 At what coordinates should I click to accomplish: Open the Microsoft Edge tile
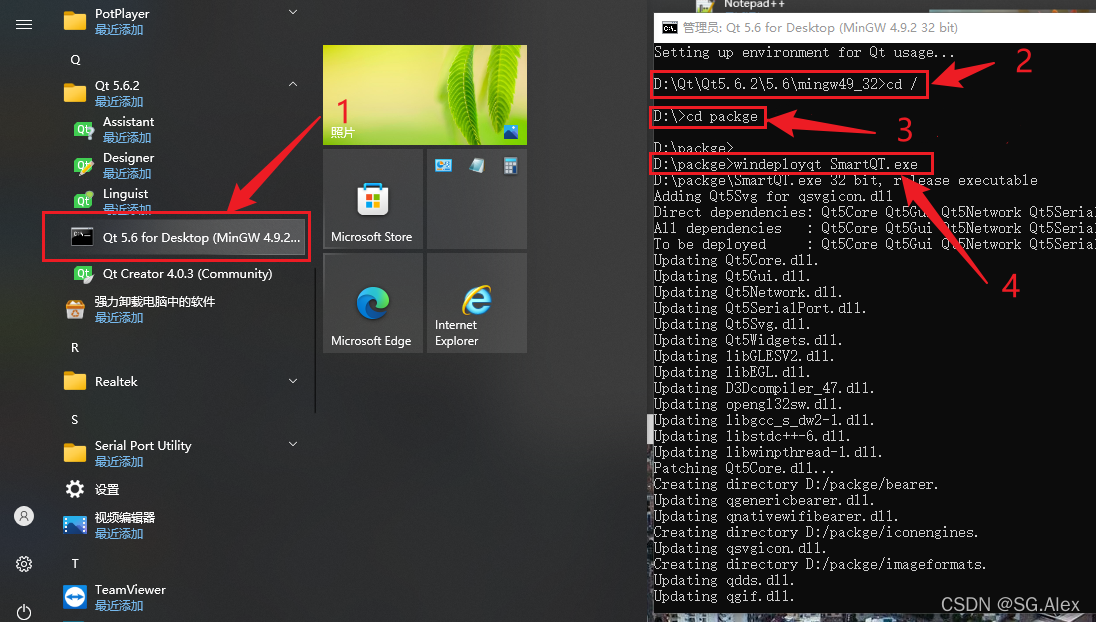373,303
